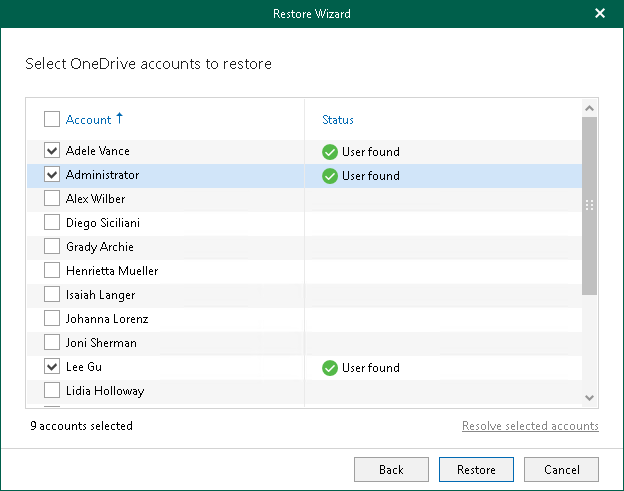Sort the list by Account column

coord(88,120)
